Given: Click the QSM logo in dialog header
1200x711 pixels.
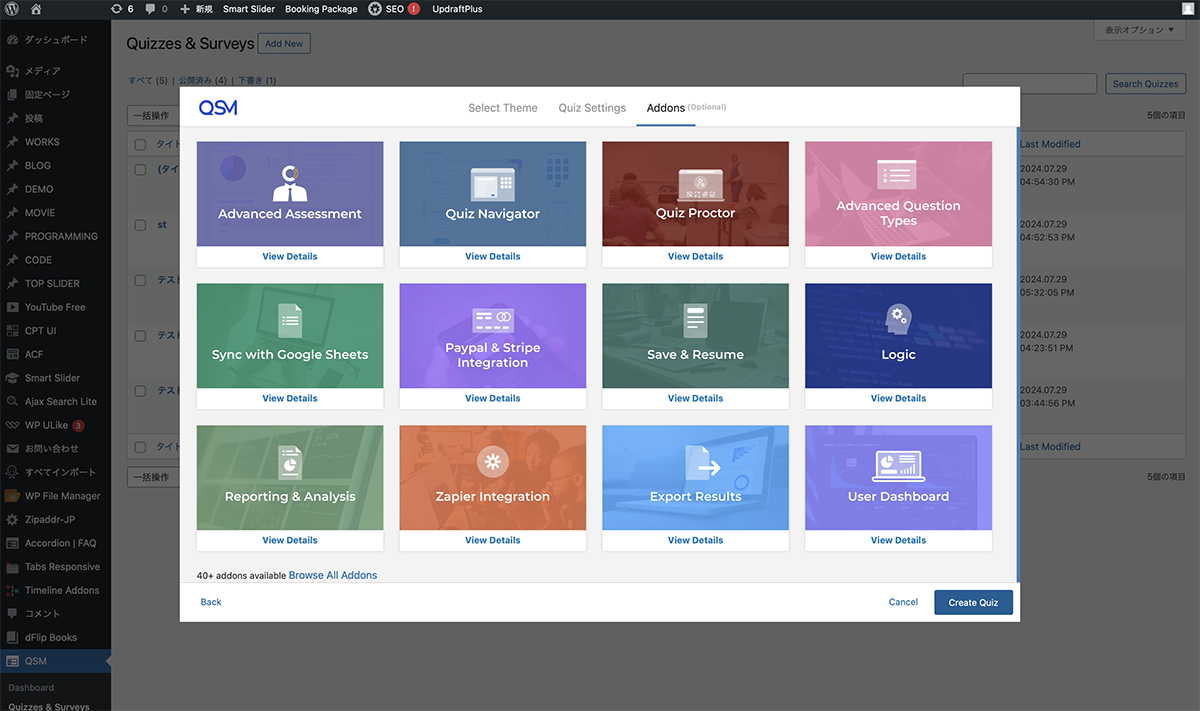Looking at the screenshot, I should pyautogui.click(x=218, y=108).
